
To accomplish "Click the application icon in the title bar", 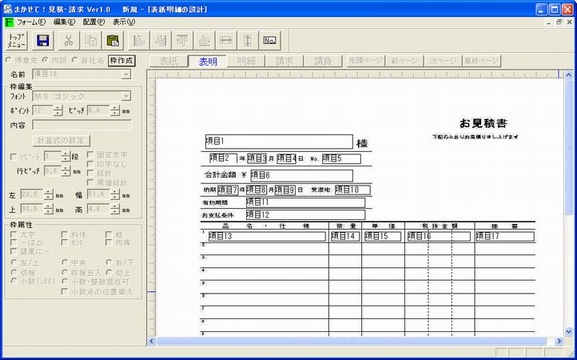I will [x=7, y=9].
